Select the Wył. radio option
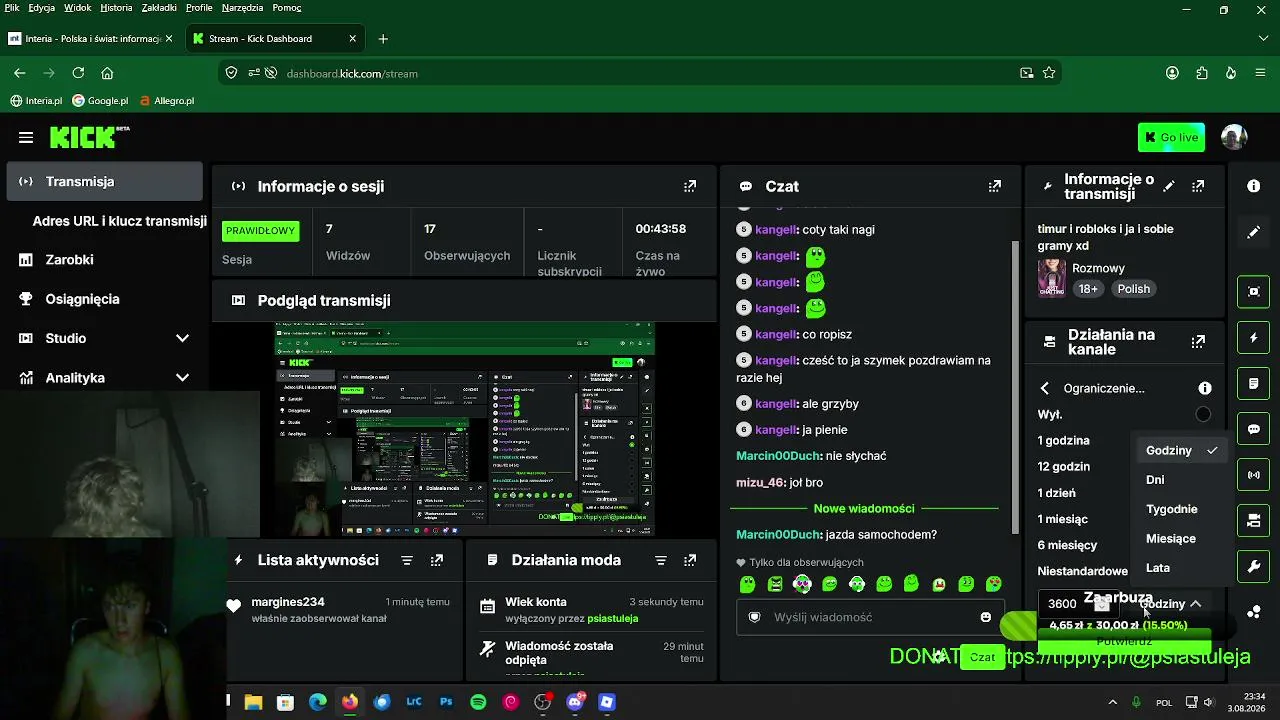 pyautogui.click(x=1203, y=414)
